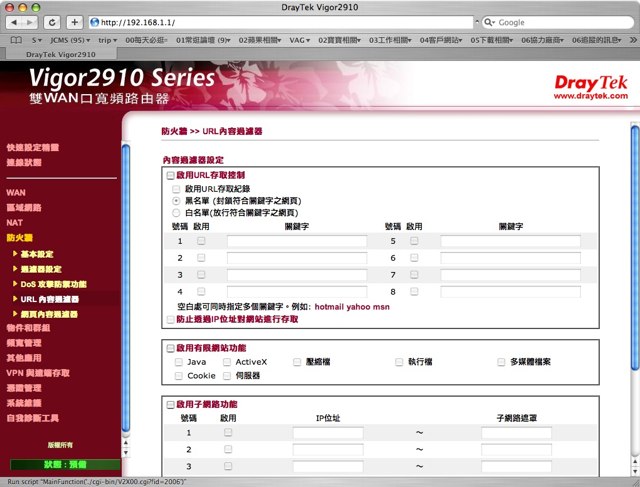Select the DrayTek Vigor2910 browser tab
Image resolution: width=640 pixels, height=487 pixels.
tap(61, 54)
